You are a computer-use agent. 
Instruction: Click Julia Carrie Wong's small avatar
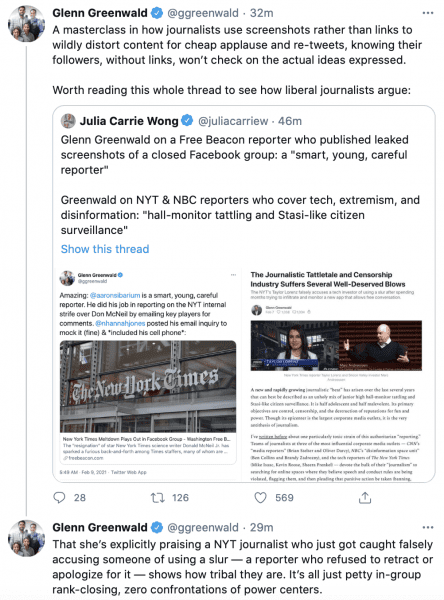click(68, 121)
